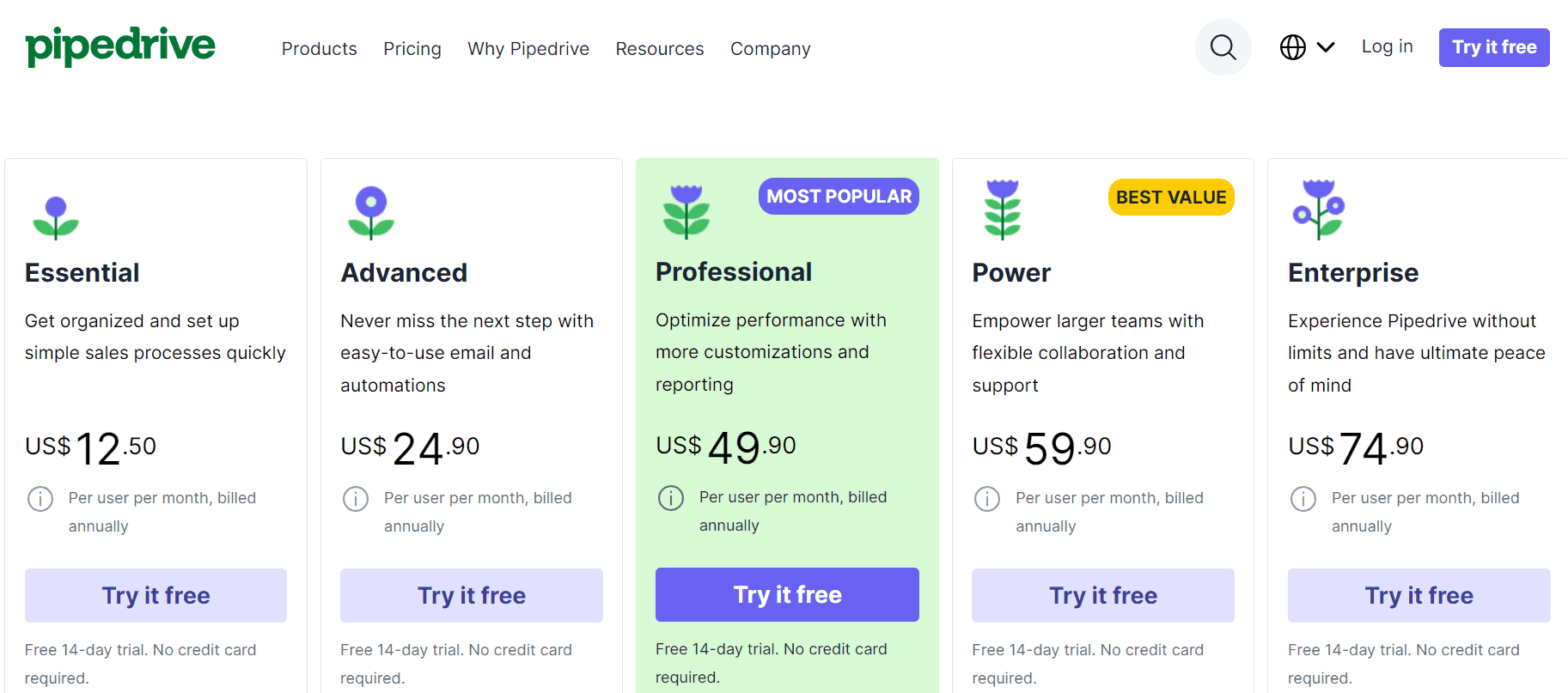Click the search magnifier icon
The width and height of the screenshot is (1568, 693).
pyautogui.click(x=1223, y=47)
